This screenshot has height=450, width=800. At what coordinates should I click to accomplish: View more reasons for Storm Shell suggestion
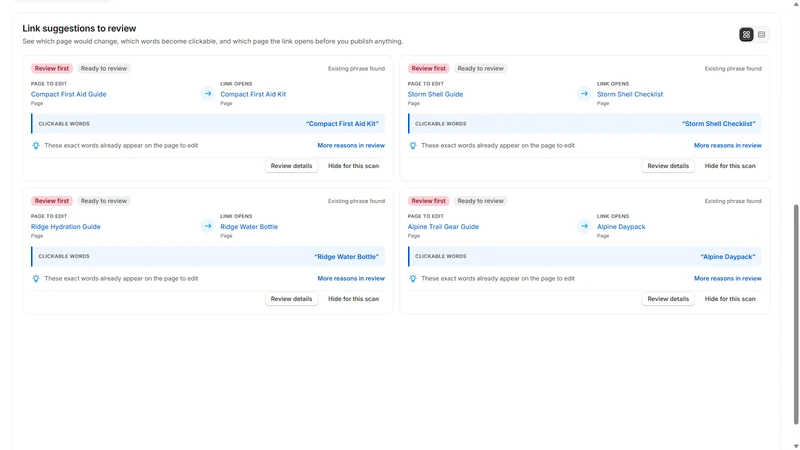click(x=728, y=145)
